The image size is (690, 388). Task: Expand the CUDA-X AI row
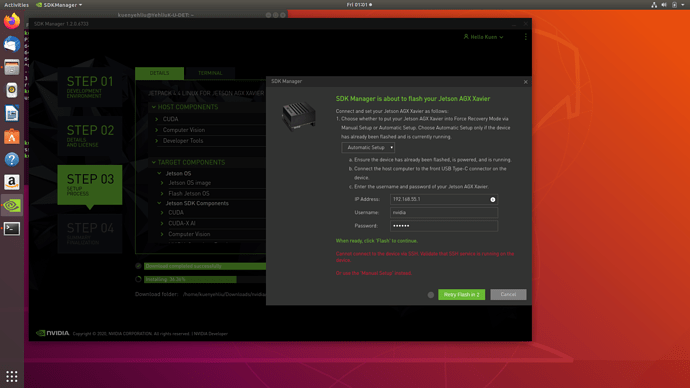point(162,223)
